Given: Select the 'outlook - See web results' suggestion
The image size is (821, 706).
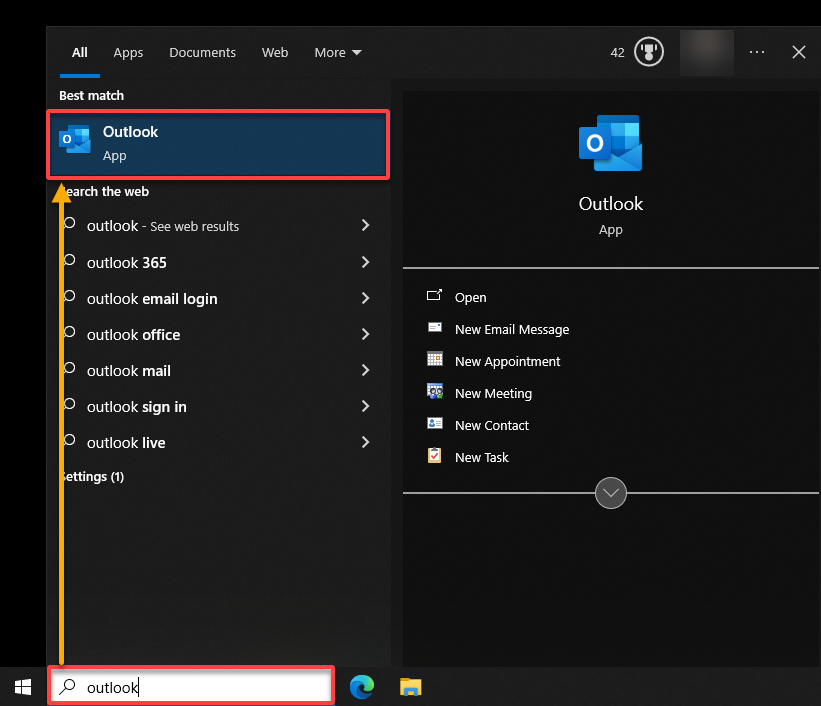Looking at the screenshot, I should pos(163,226).
